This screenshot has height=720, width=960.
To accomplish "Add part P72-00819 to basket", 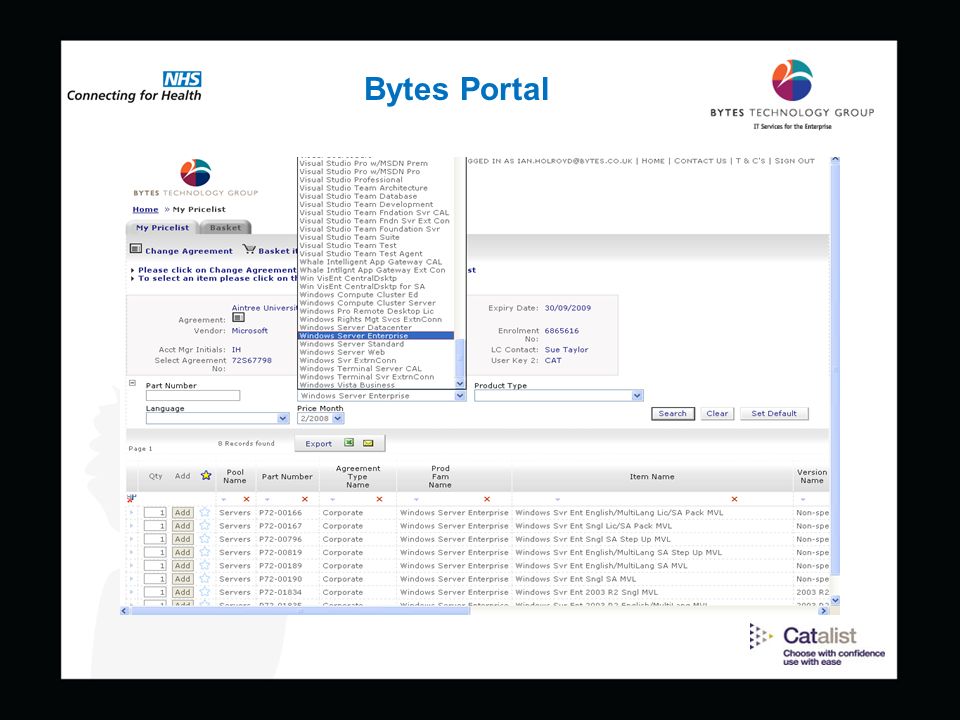I will tap(182, 552).
